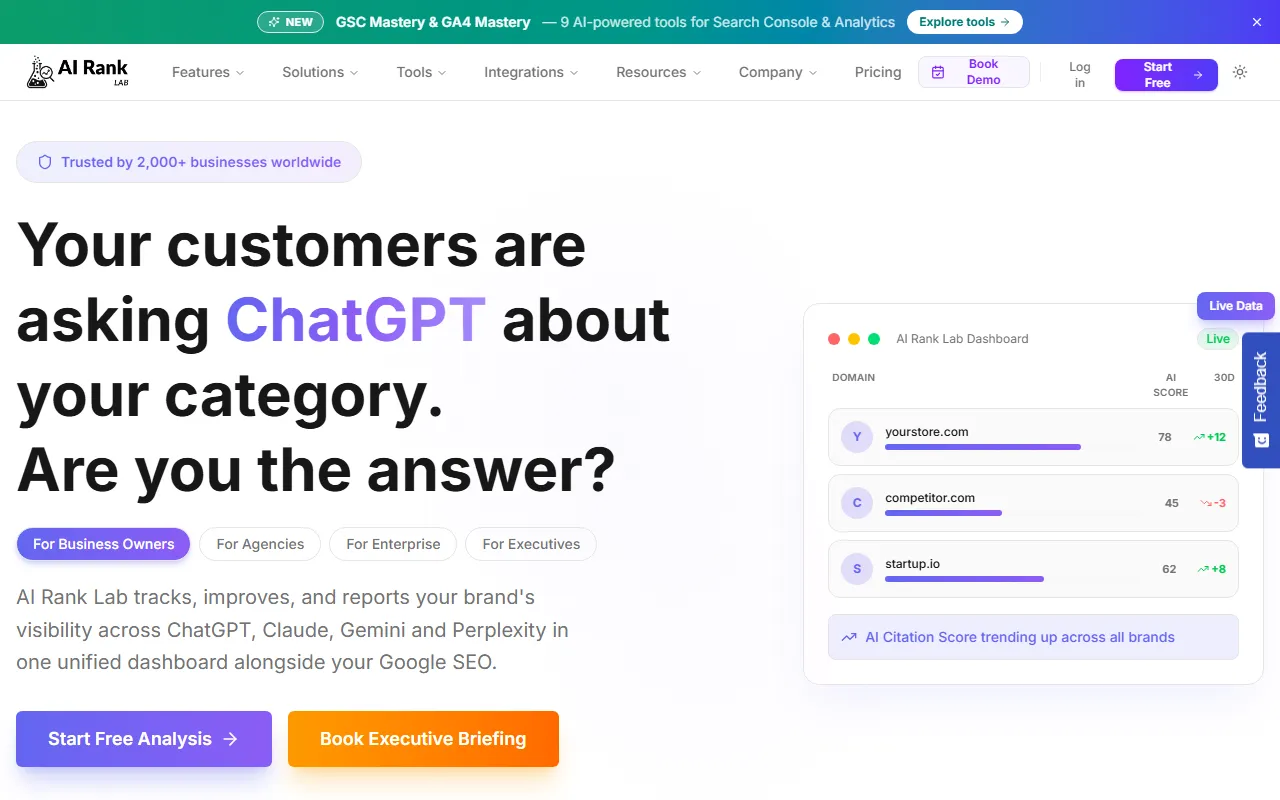Select the For Agencies audience pill
This screenshot has width=1280, height=800.
[x=260, y=544]
